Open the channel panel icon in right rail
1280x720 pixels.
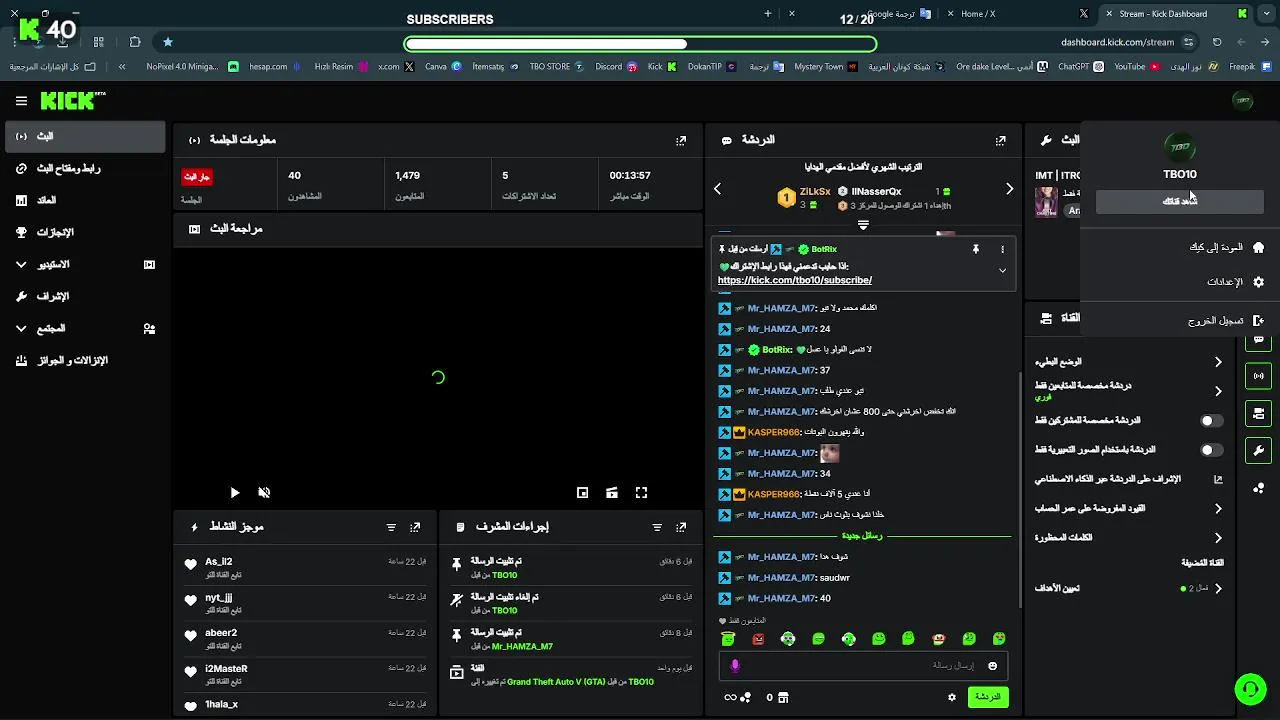point(1258,413)
